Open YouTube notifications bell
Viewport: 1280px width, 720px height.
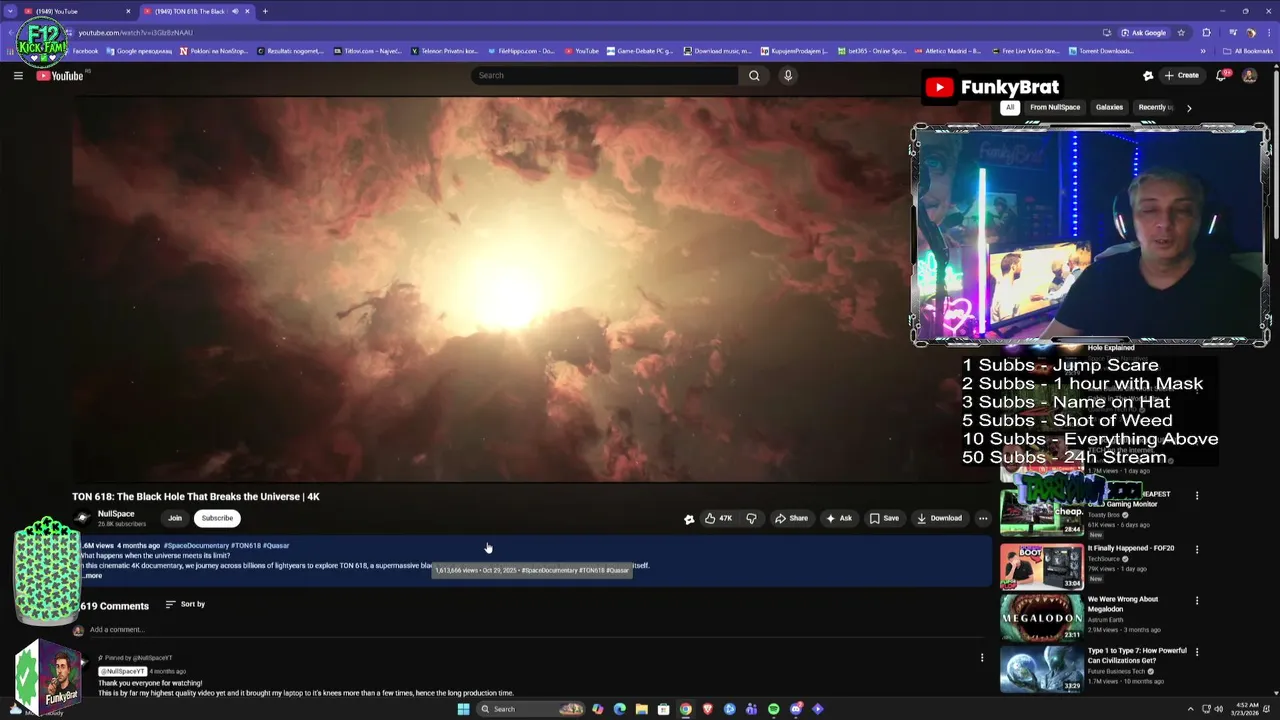click(1221, 75)
